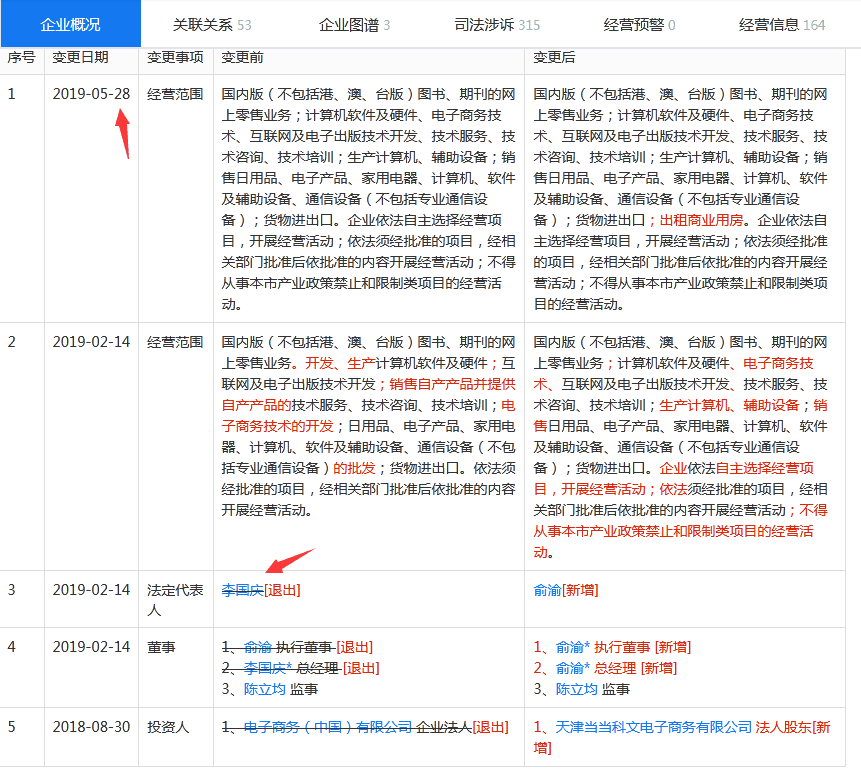Open the 关联关系 53 tab
The image size is (861, 773).
coord(213,23)
